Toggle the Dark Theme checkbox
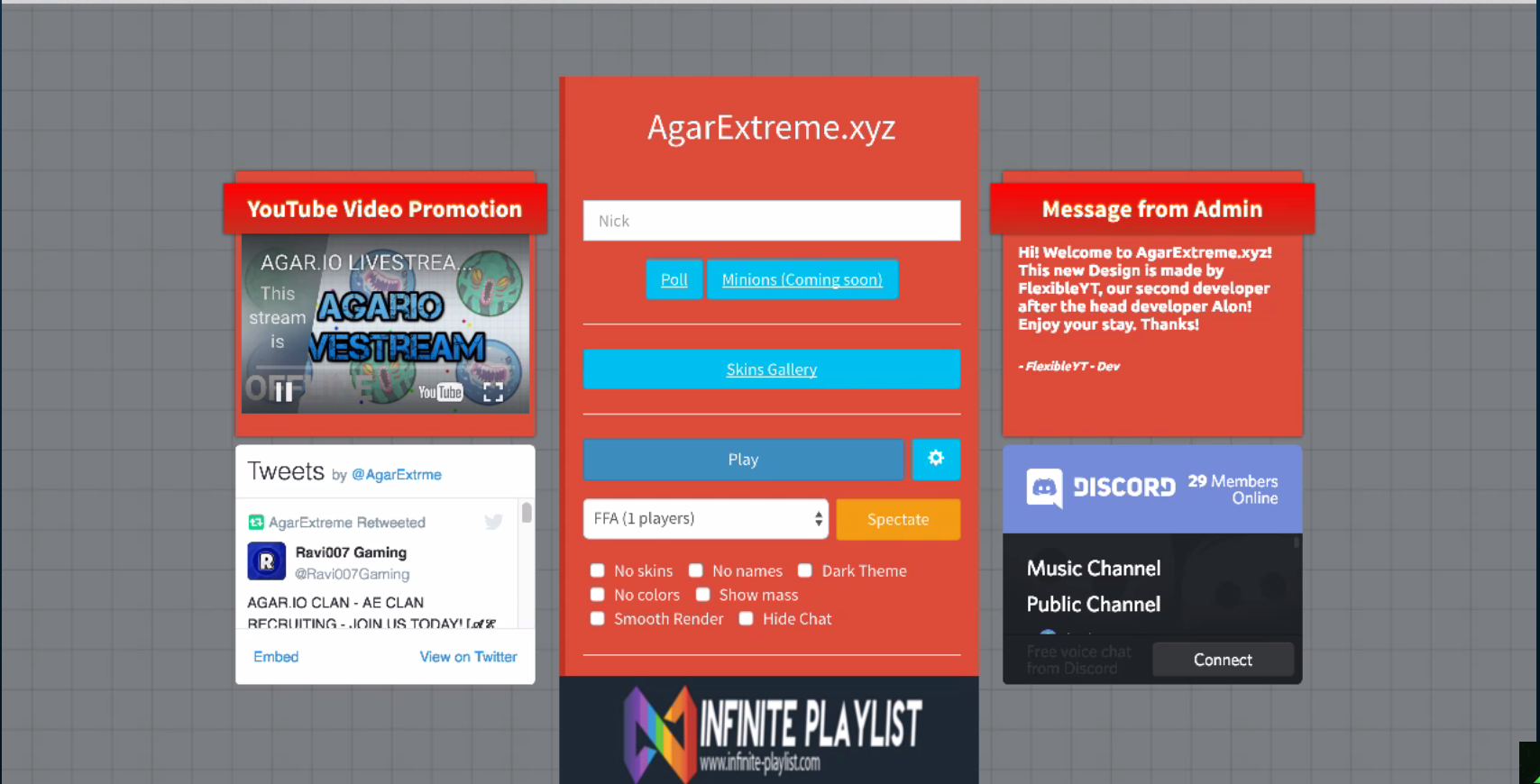This screenshot has height=784, width=1540. coord(805,570)
